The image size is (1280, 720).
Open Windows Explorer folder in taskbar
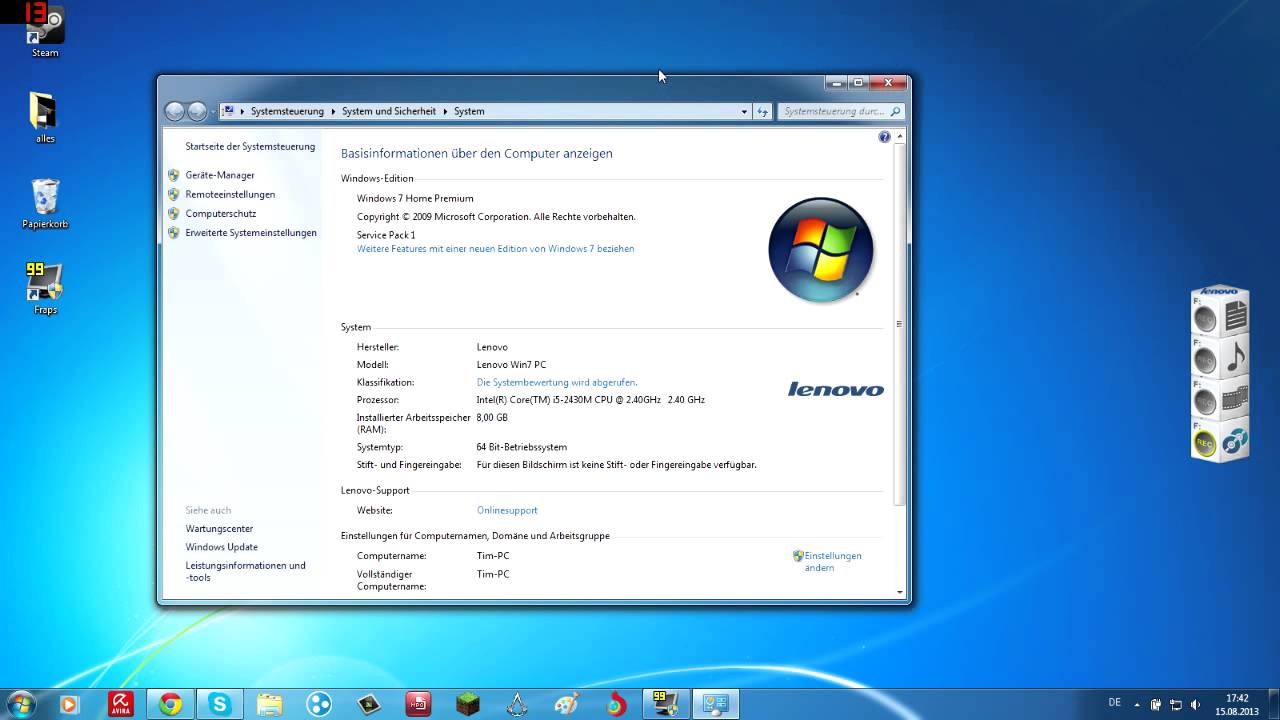[x=269, y=704]
